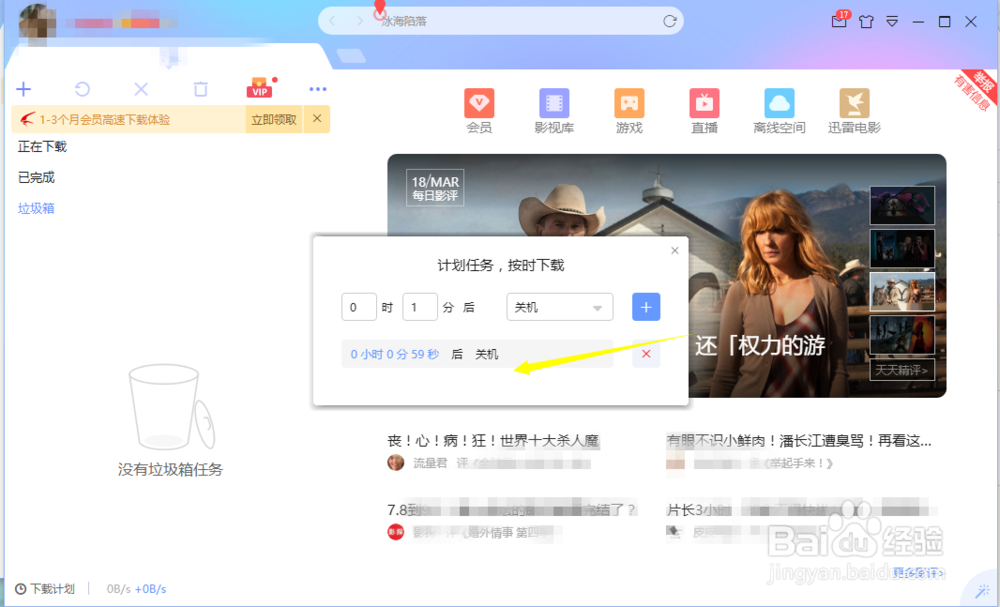
Task: Click the search input field
Action: coord(500,20)
